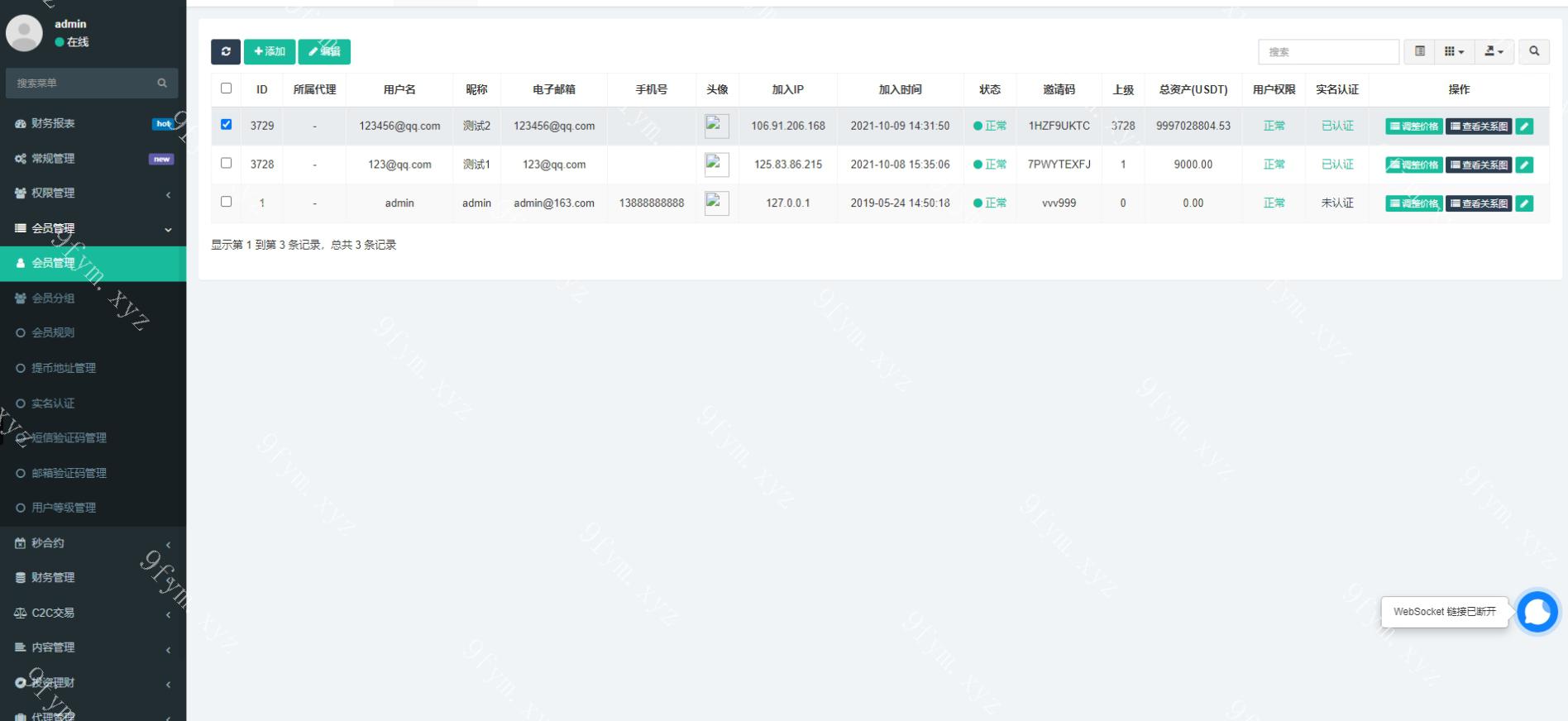Expand the 投资理财 sidebar menu
The image size is (1568, 721).
pyautogui.click(x=93, y=683)
